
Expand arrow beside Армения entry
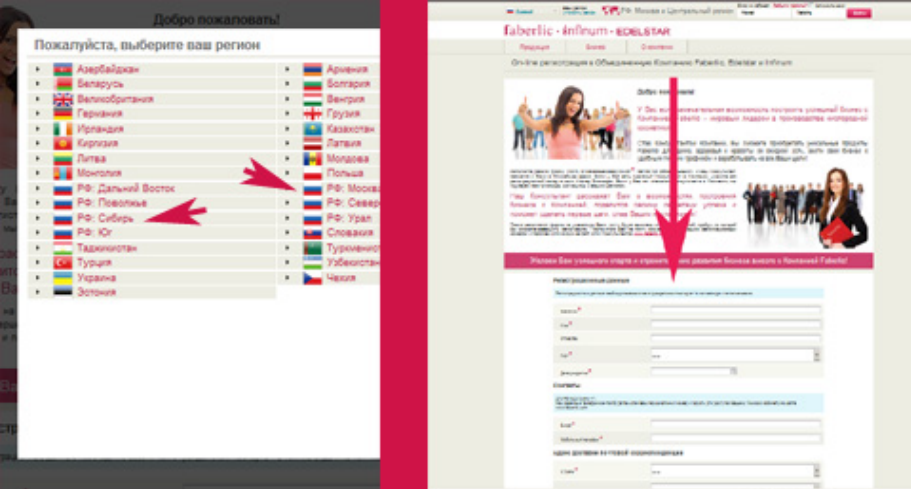(x=287, y=70)
